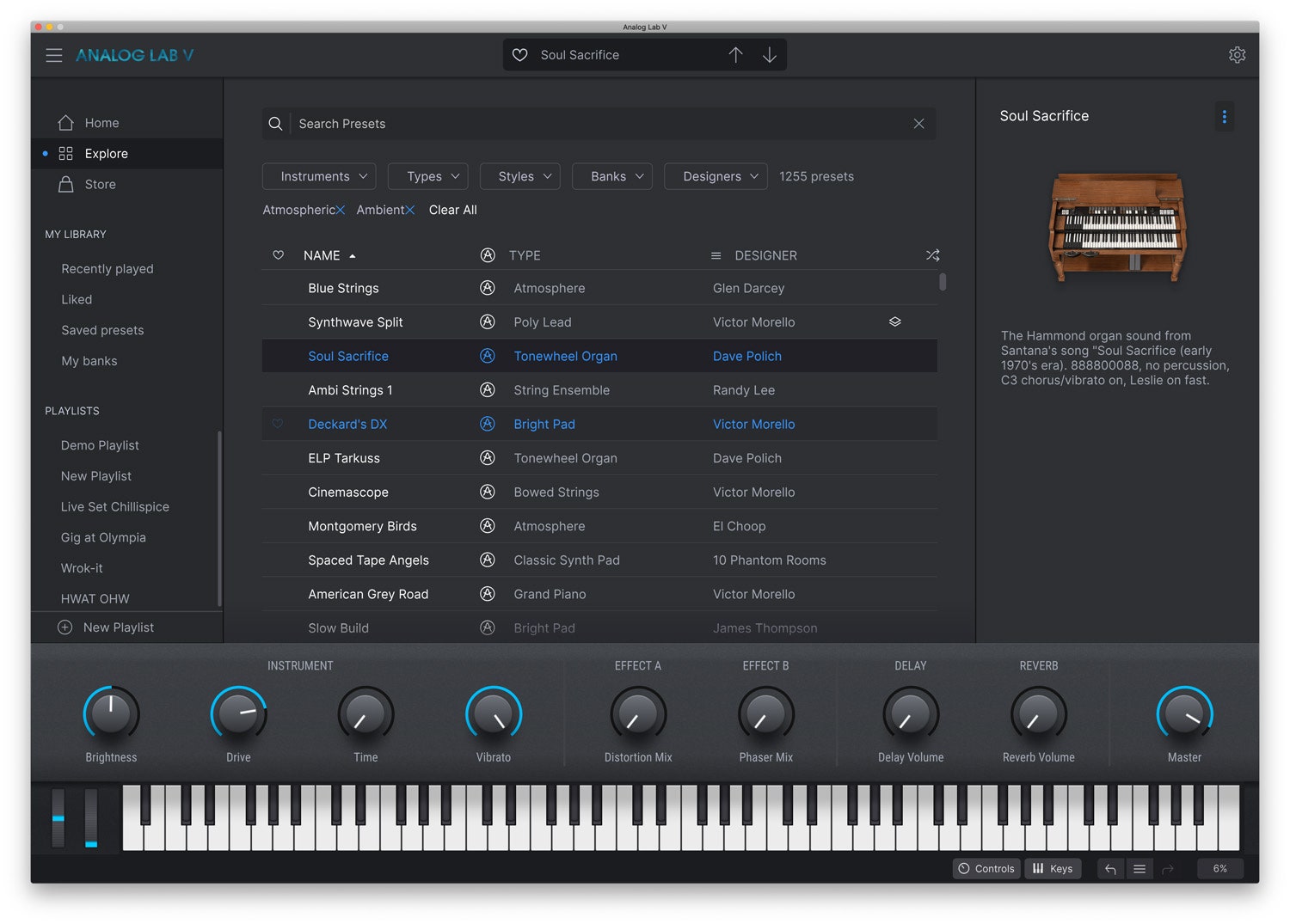The image size is (1290, 924).
Task: Go to the Store section in the sidebar
Action: tap(100, 184)
